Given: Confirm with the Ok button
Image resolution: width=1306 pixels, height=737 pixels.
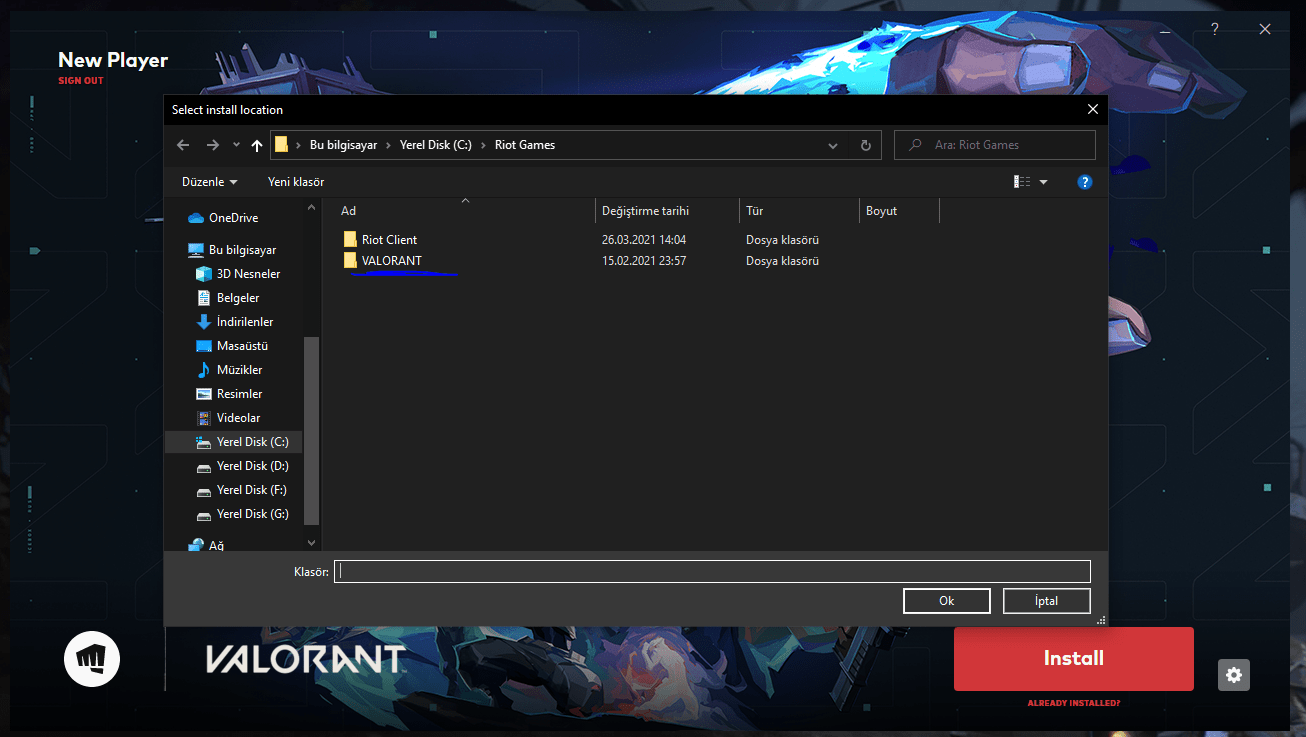Looking at the screenshot, I should (x=947, y=601).
